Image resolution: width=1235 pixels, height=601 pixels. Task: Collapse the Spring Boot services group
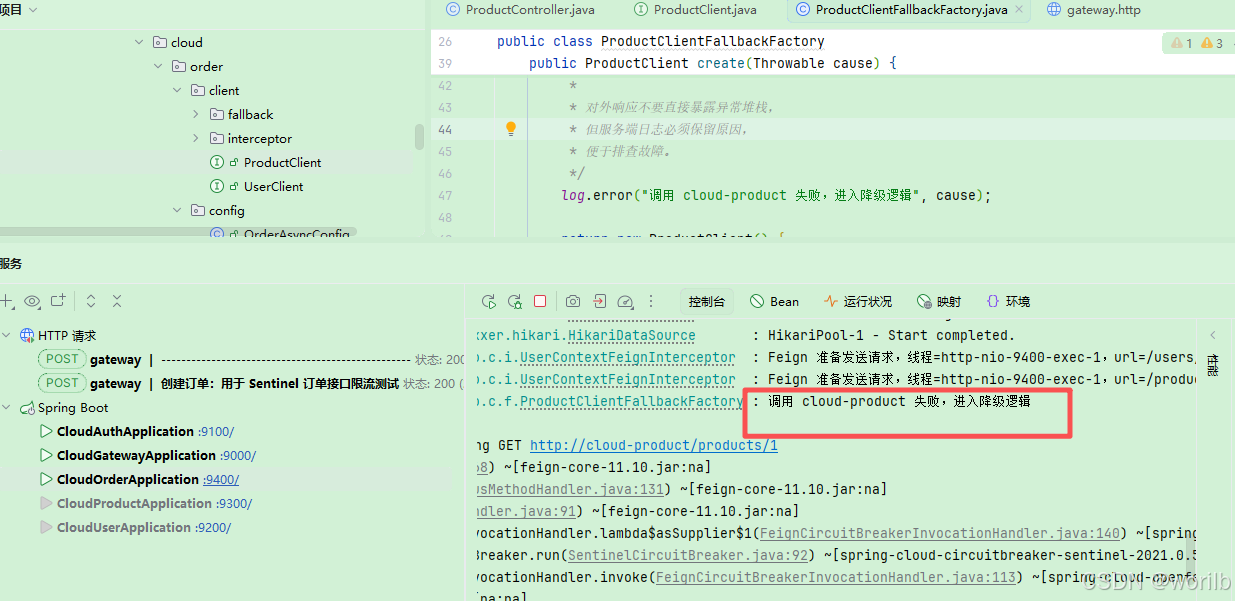[7, 408]
